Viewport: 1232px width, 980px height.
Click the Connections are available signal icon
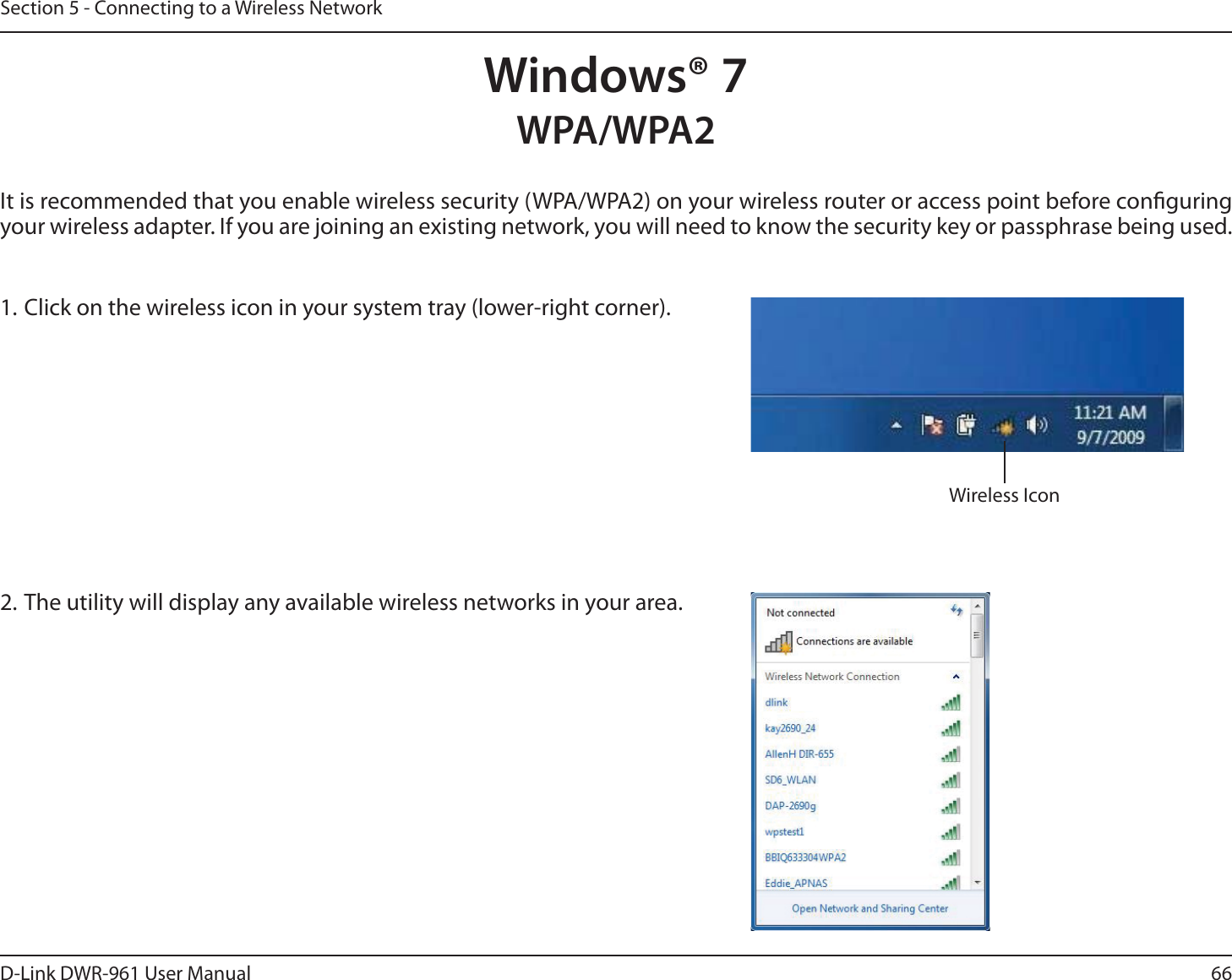pos(778,643)
